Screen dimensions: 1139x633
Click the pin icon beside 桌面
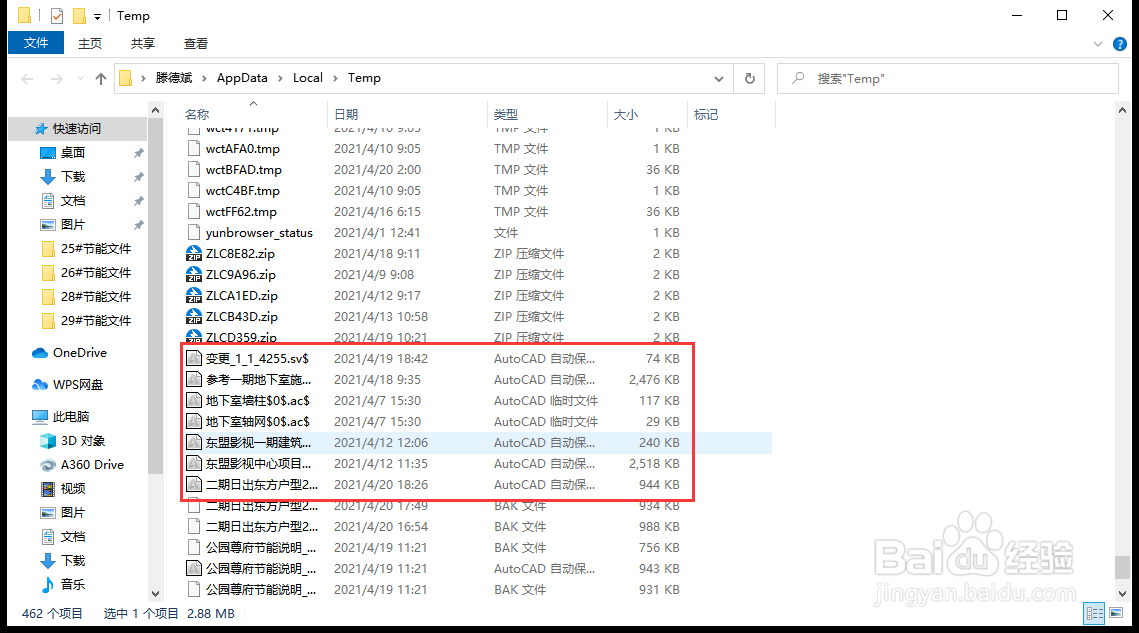click(138, 153)
